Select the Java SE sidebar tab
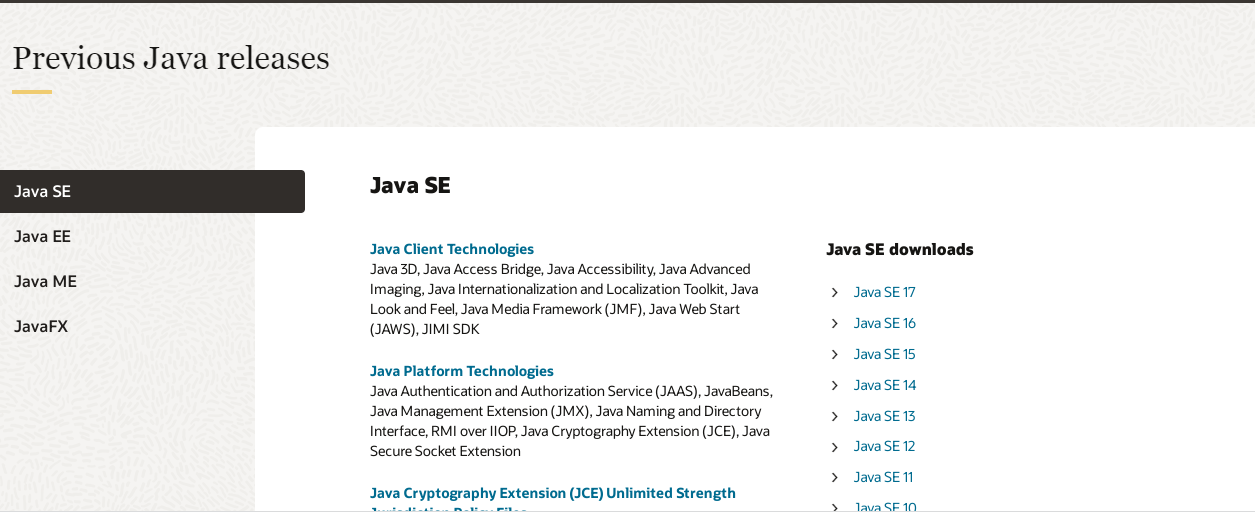Viewport: 1255px width, 517px height. tap(152, 191)
